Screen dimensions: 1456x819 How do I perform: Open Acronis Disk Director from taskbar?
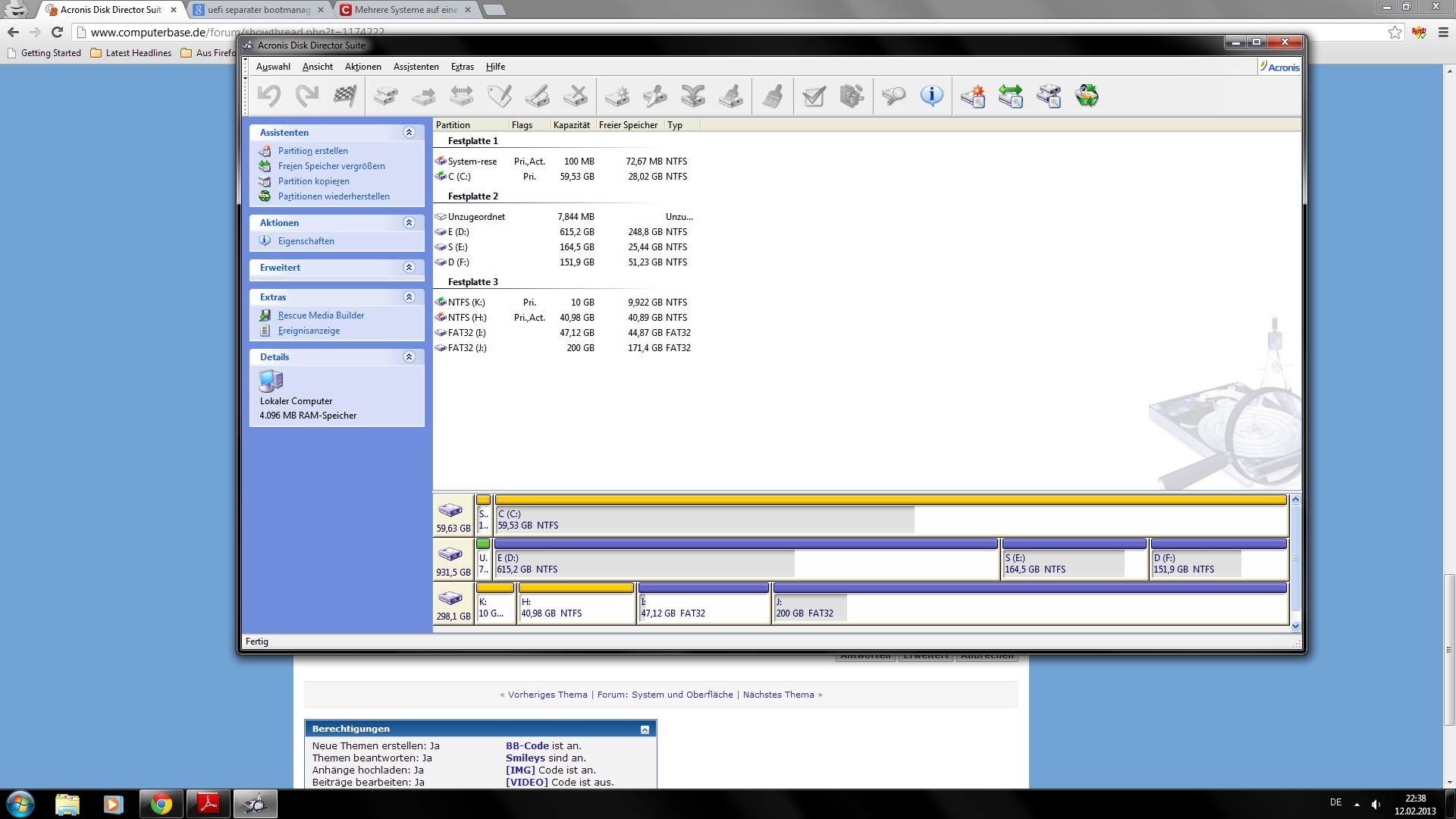pyautogui.click(x=256, y=804)
